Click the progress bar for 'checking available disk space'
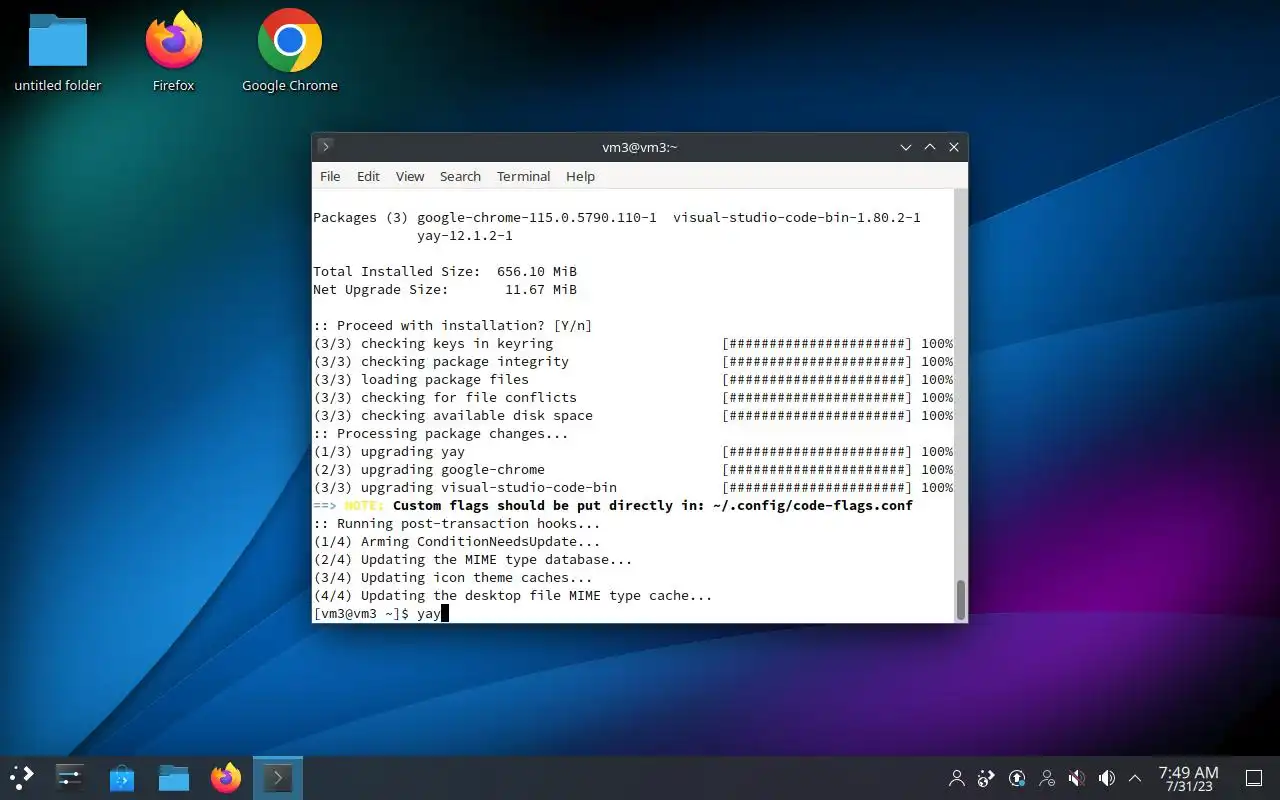The image size is (1280, 800). tap(817, 415)
